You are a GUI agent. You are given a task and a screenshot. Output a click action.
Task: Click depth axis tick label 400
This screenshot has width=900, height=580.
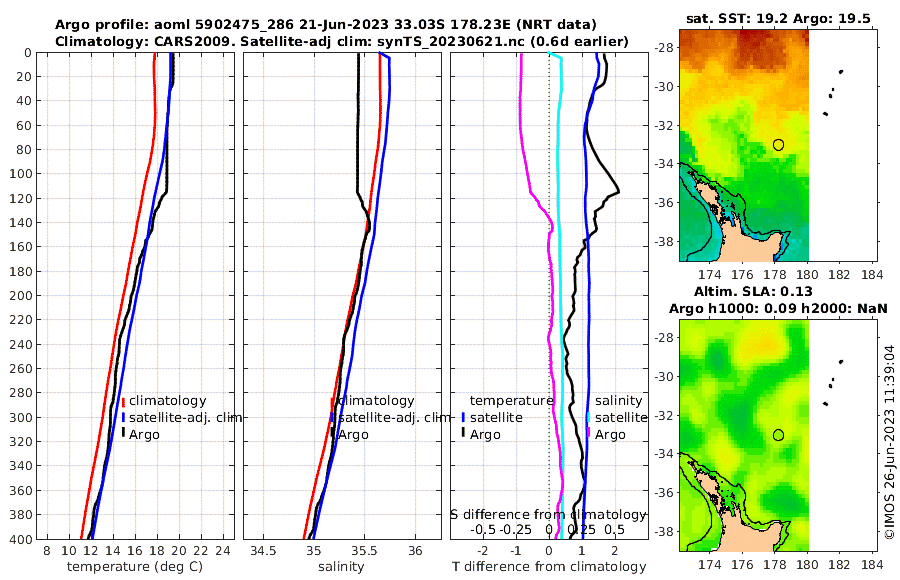pos(21,540)
